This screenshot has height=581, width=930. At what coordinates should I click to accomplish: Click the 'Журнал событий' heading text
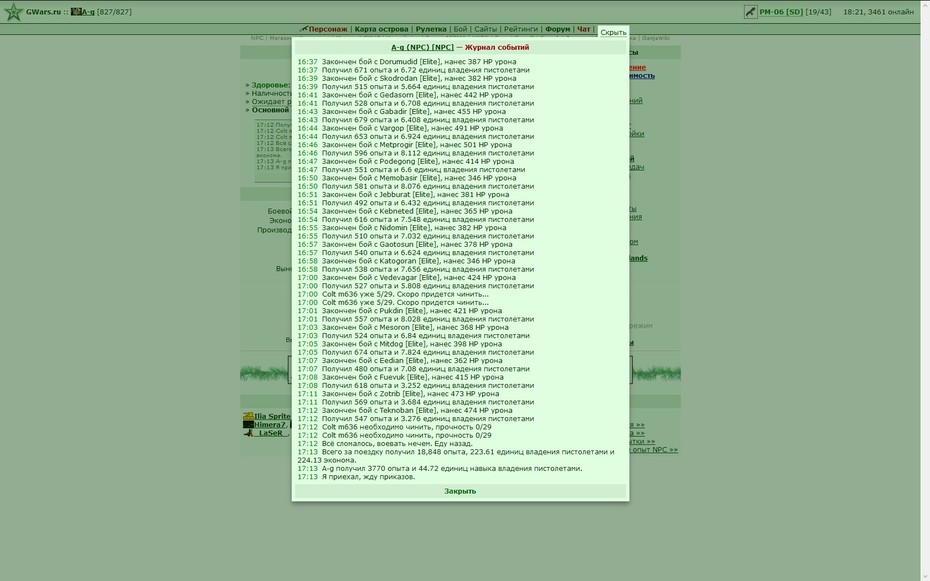click(497, 47)
